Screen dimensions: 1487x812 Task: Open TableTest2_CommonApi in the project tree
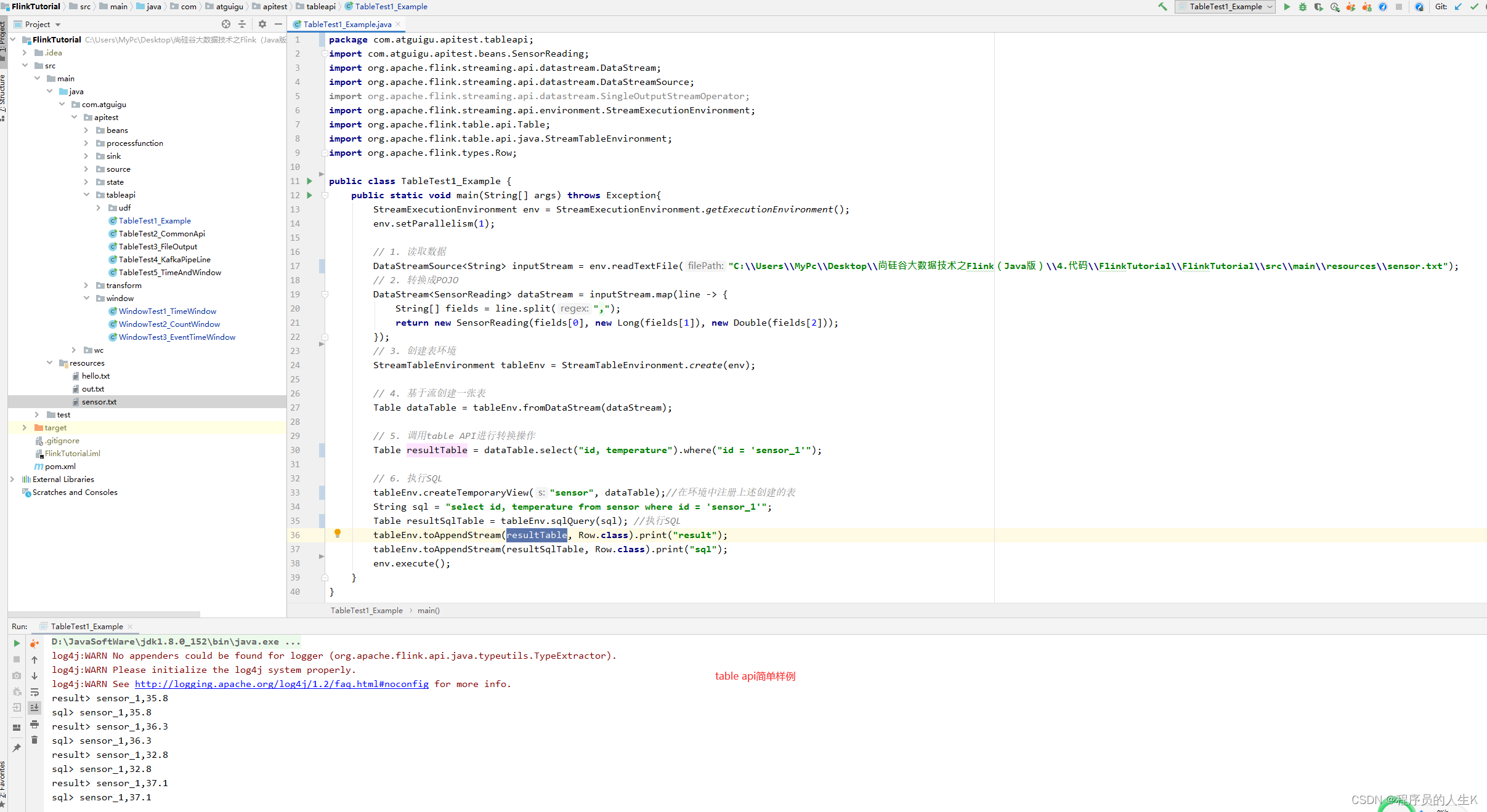(x=161, y=233)
